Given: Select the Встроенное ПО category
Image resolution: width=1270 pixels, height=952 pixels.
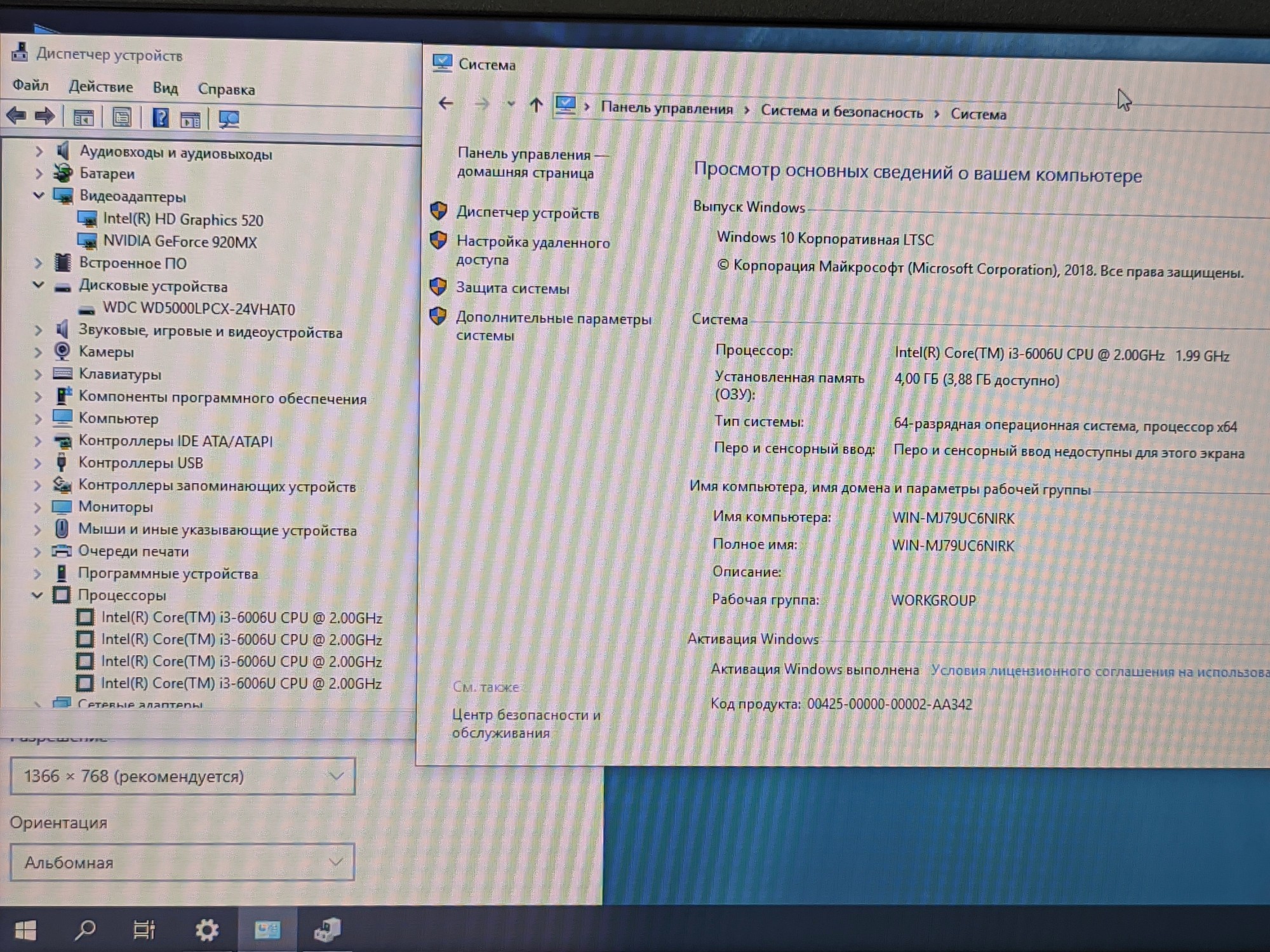Looking at the screenshot, I should [133, 263].
